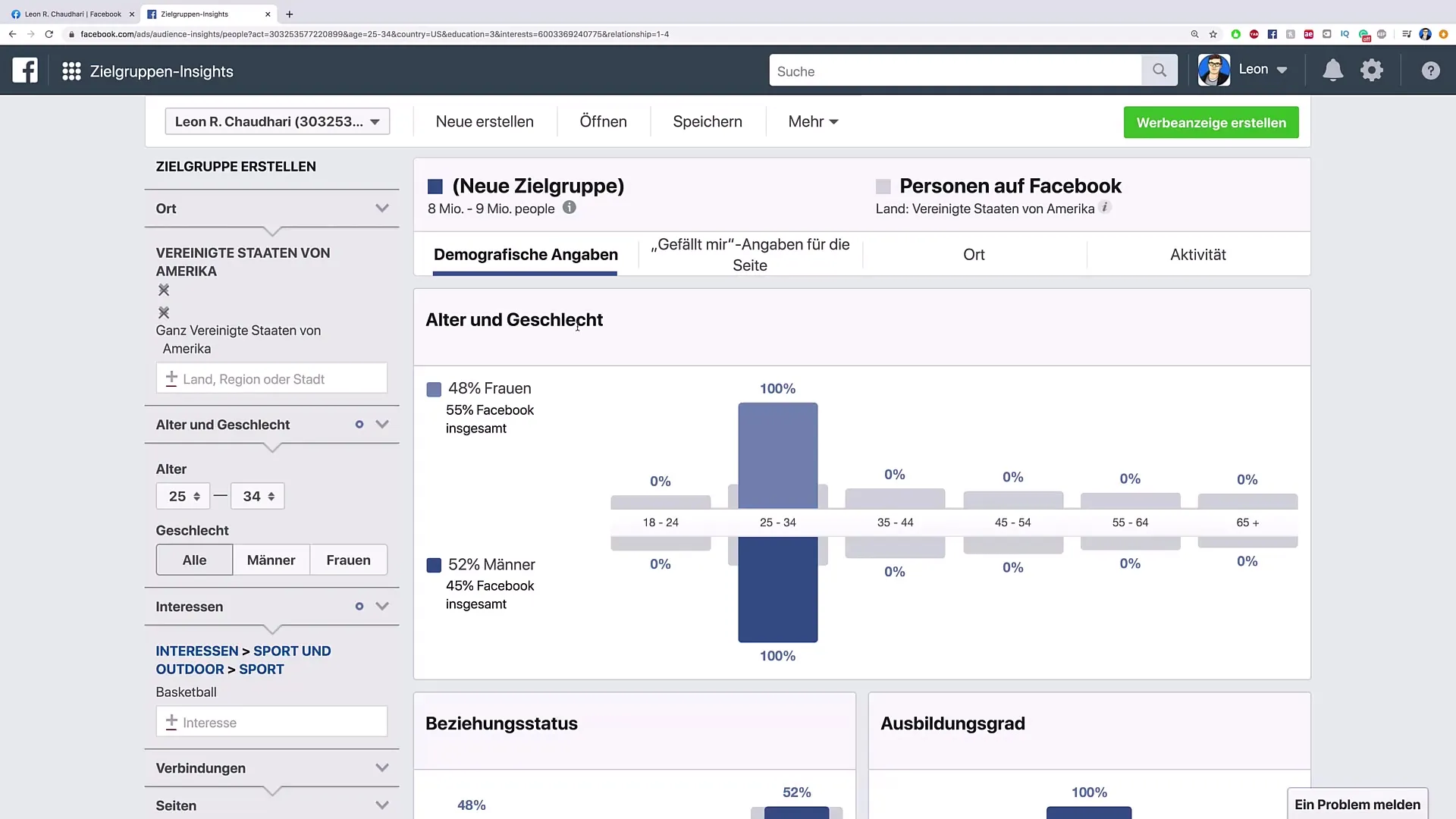Open a new browser tab with plus
This screenshot has width=1456, height=819.
click(290, 14)
